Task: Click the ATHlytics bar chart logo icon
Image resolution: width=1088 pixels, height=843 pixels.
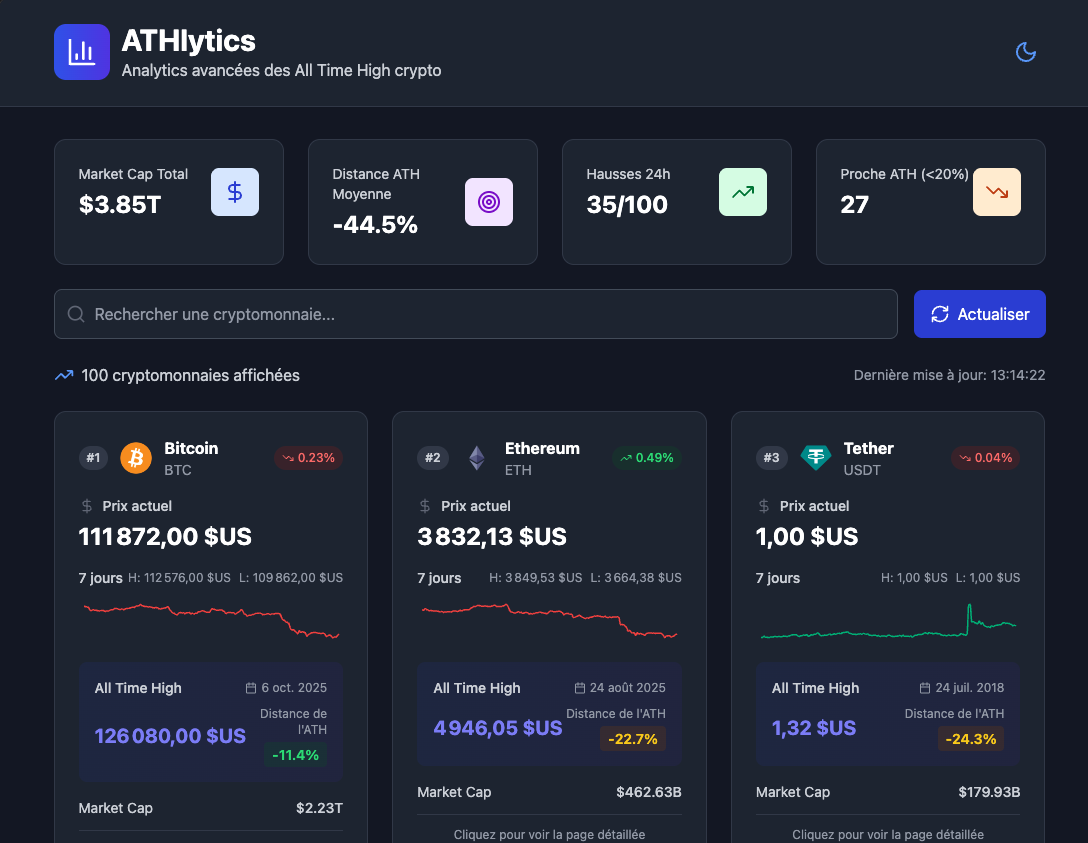Action: (x=81, y=51)
